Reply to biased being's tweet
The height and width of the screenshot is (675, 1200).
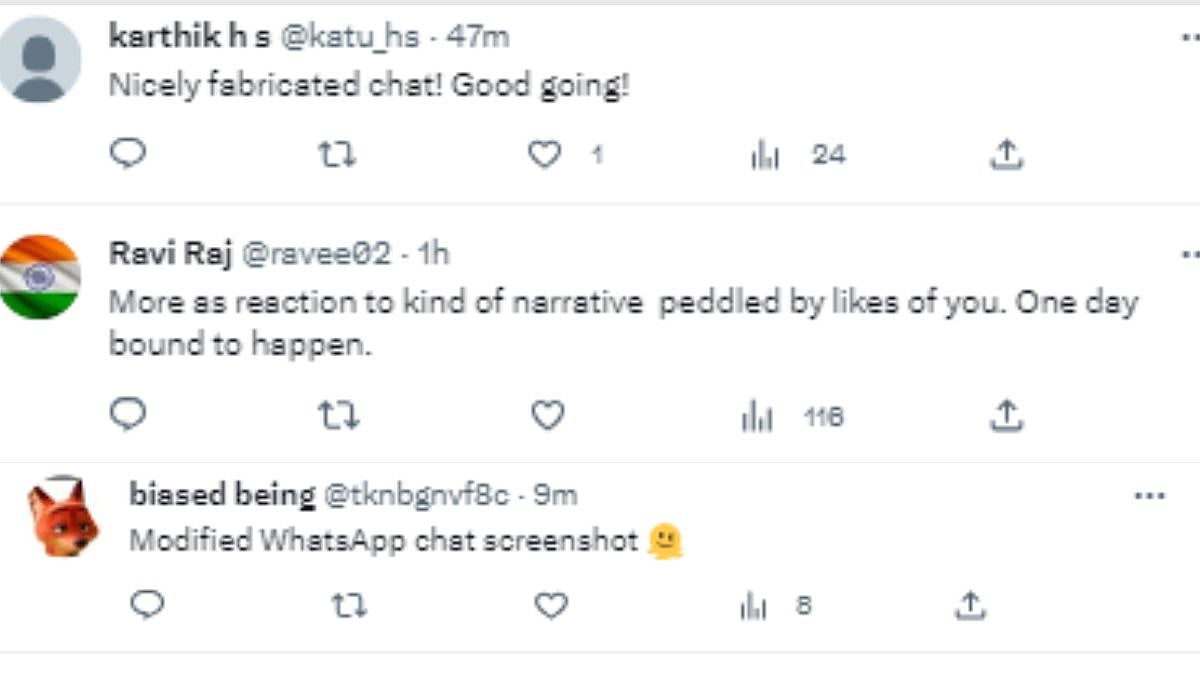[x=148, y=605]
